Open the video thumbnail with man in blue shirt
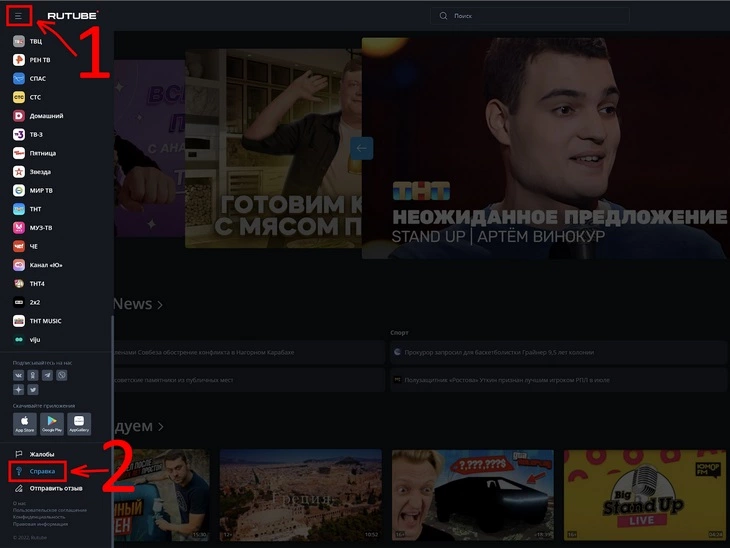 click(162, 495)
